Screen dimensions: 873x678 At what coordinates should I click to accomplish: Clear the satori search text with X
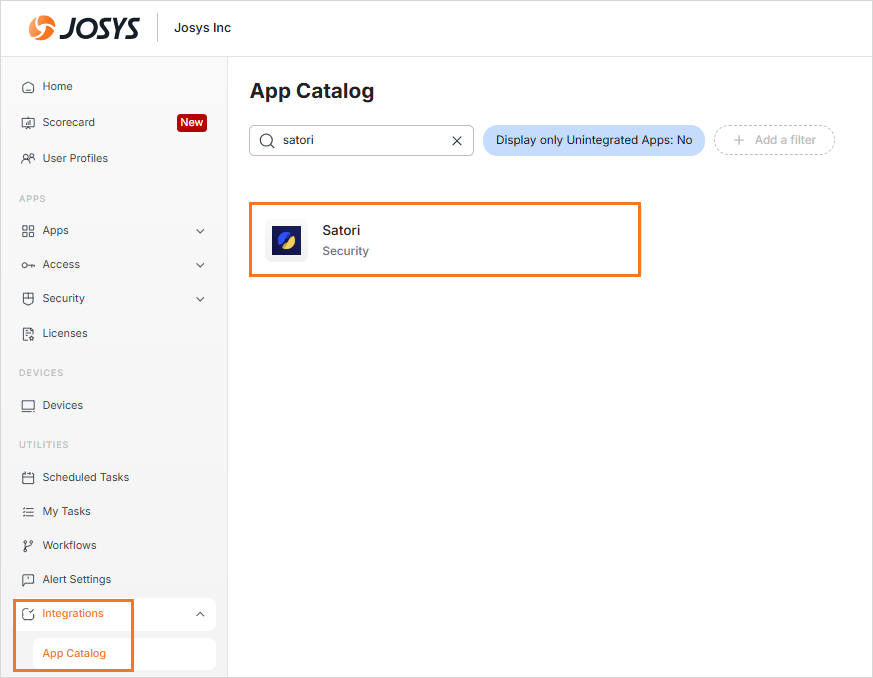click(457, 141)
